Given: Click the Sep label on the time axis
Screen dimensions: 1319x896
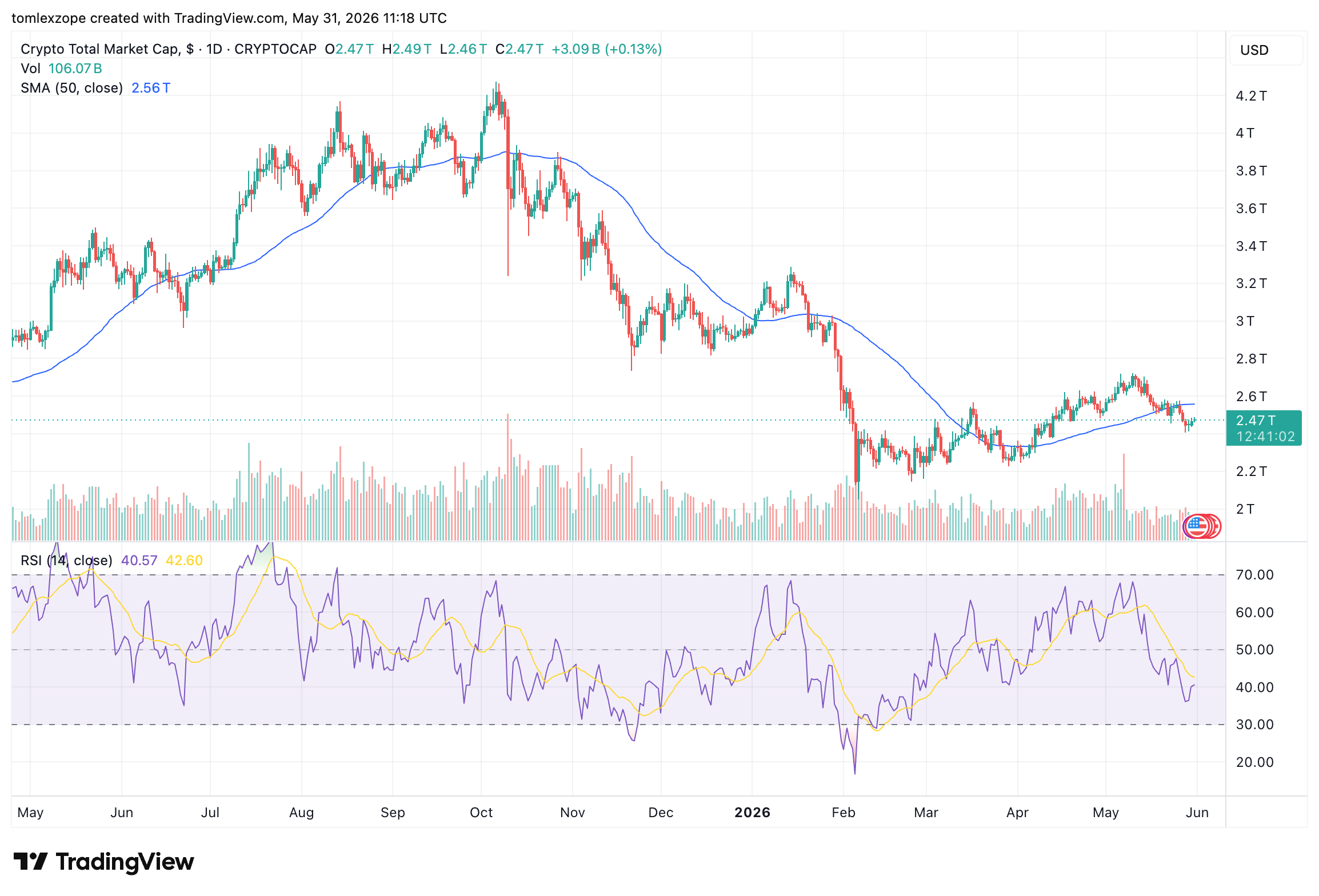Looking at the screenshot, I should click(x=393, y=813).
